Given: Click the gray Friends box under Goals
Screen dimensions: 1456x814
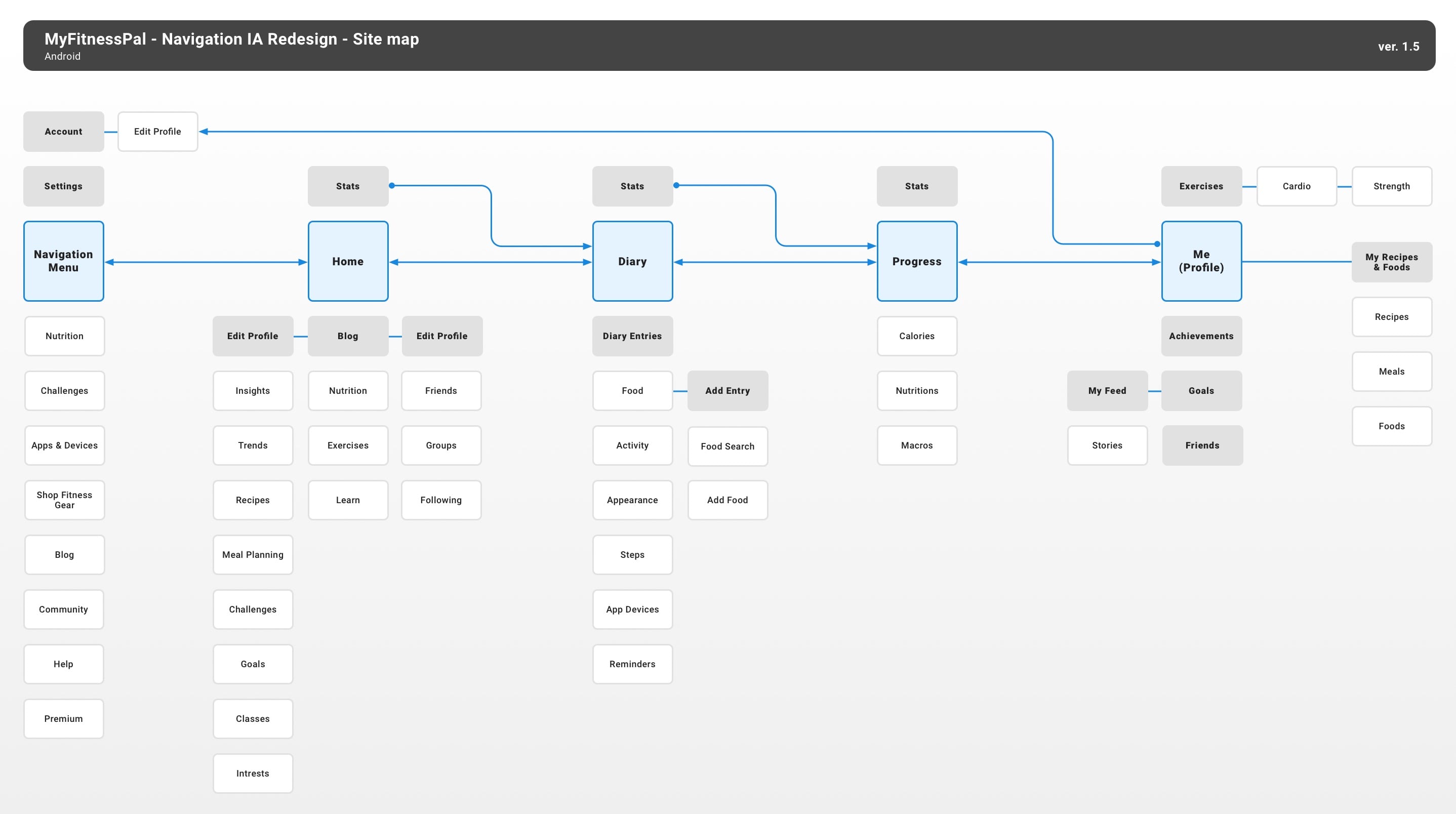Looking at the screenshot, I should (x=1202, y=445).
